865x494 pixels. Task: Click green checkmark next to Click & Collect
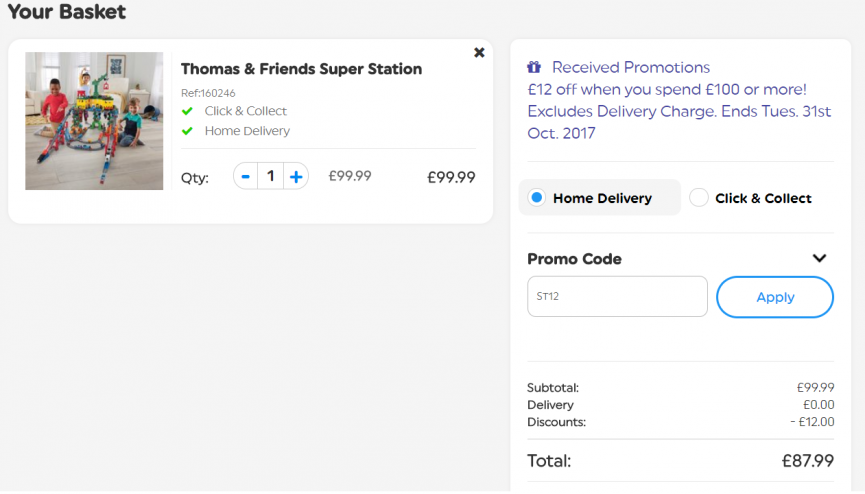tap(188, 111)
